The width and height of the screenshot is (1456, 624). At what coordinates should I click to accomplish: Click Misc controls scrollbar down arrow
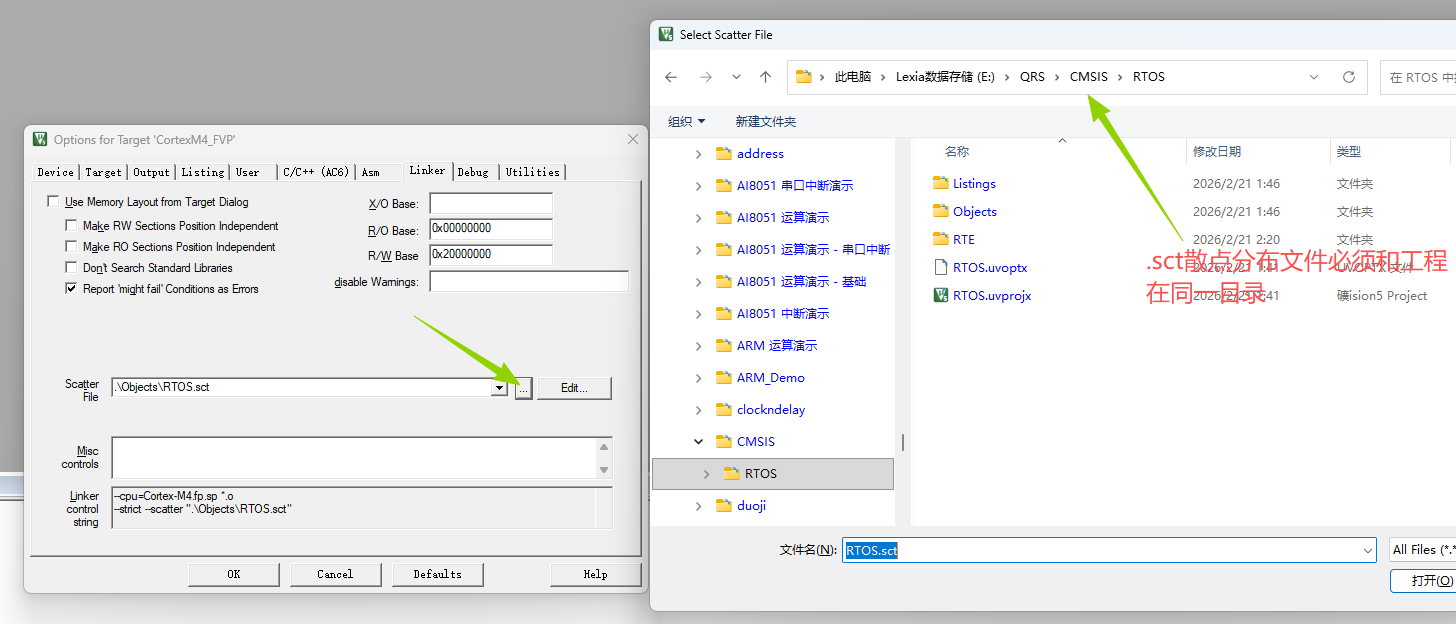pos(604,470)
